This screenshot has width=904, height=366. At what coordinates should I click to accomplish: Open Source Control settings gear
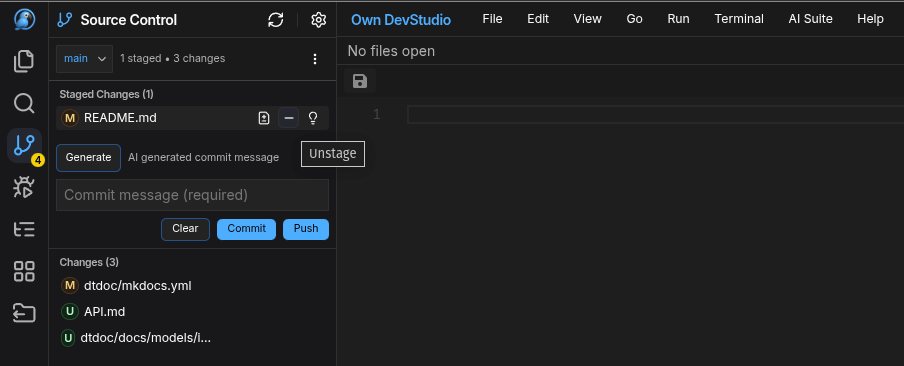(318, 20)
